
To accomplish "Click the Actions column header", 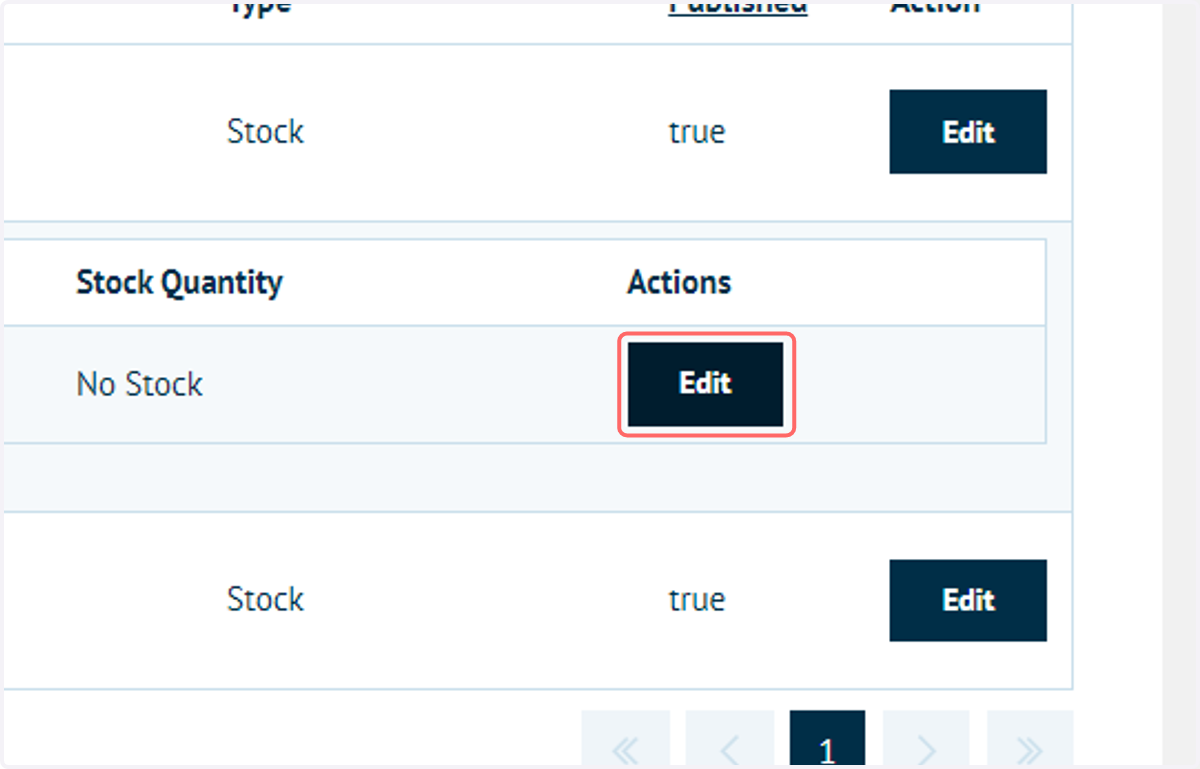I will [679, 282].
